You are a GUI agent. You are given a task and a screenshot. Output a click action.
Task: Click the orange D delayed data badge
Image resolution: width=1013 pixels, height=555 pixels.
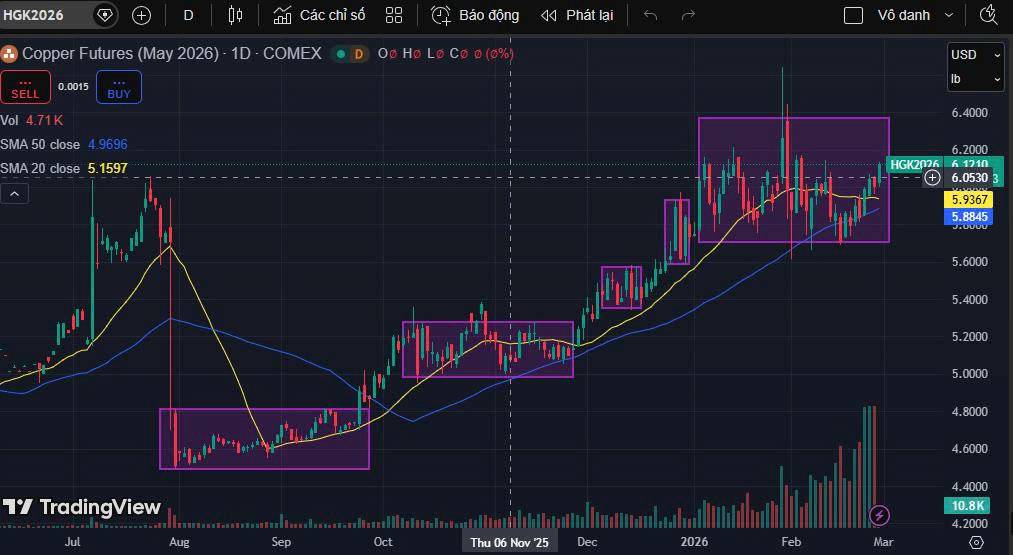pyautogui.click(x=359, y=54)
